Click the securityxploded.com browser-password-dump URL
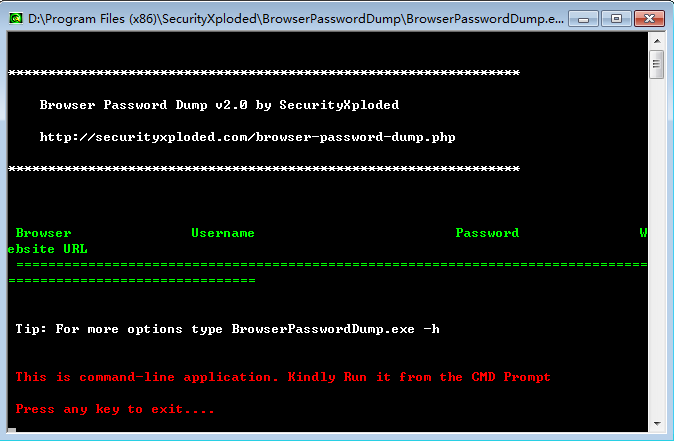Screen dimensions: 674x441 [x=247, y=137]
